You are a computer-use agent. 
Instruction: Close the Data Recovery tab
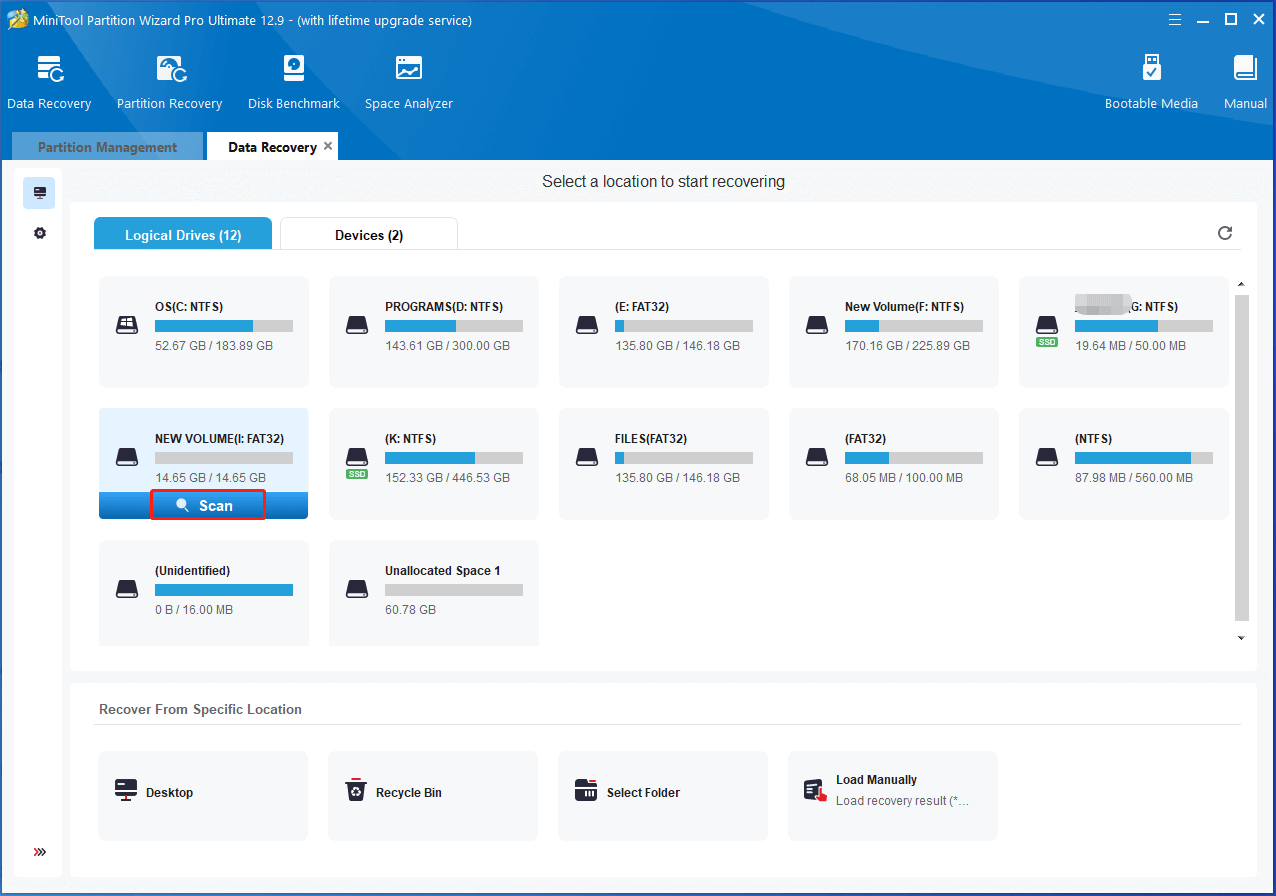328,146
